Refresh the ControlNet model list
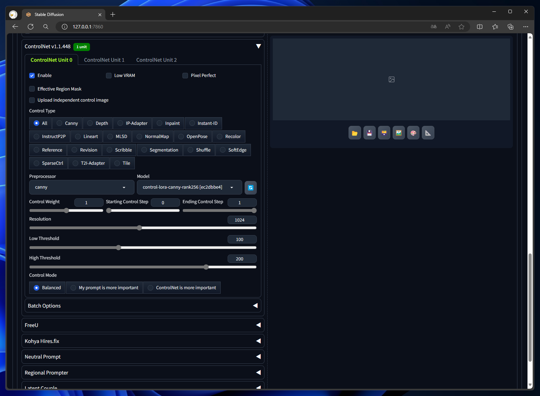This screenshot has width=540, height=396. [x=251, y=188]
